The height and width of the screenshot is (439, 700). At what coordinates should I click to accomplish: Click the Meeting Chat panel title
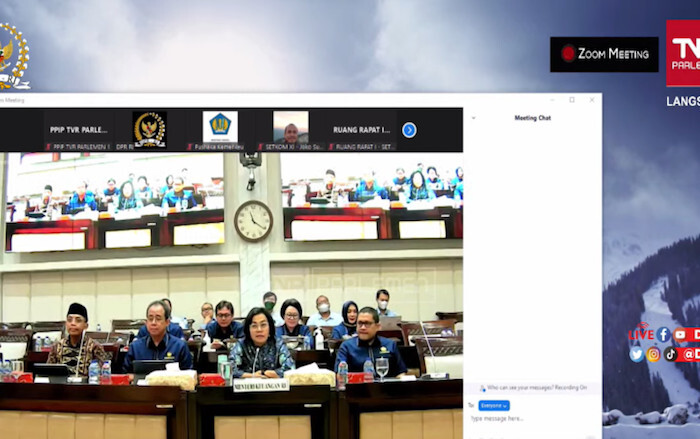(533, 118)
